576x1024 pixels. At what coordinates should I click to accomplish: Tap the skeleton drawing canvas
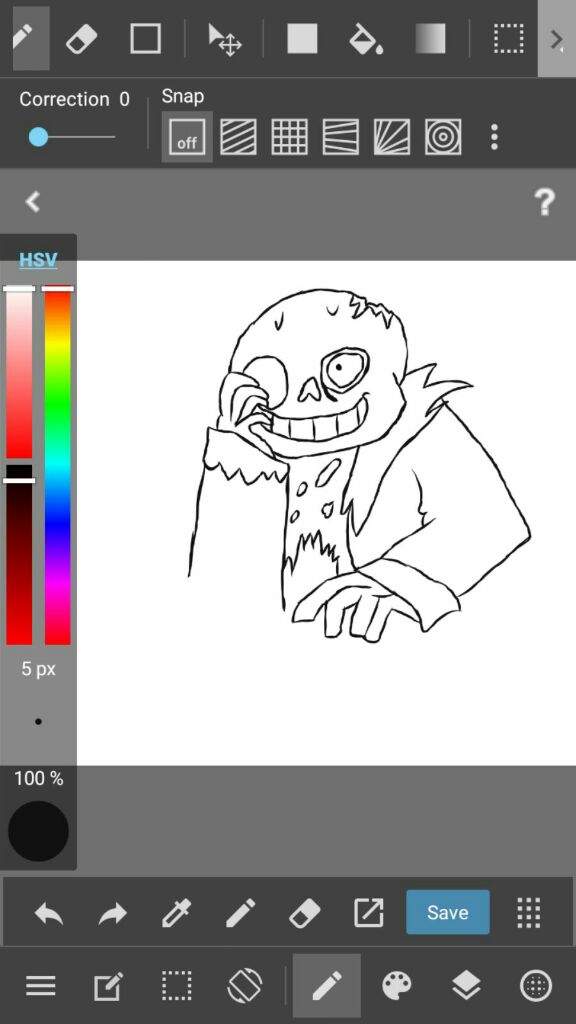click(327, 513)
